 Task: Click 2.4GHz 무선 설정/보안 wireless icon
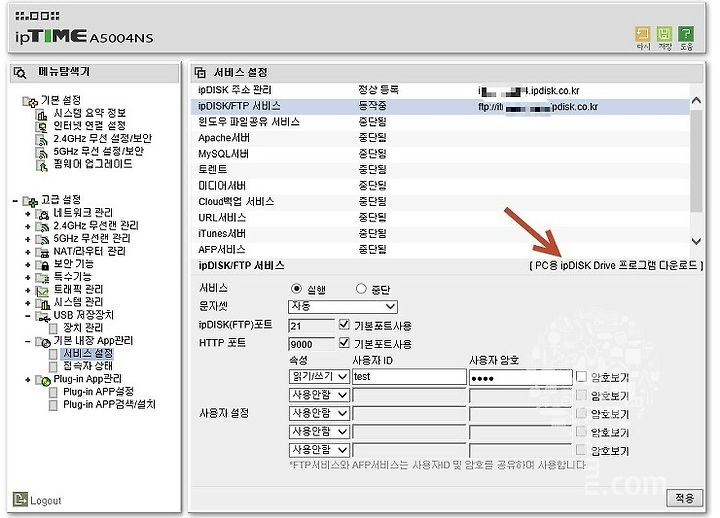pos(42,140)
